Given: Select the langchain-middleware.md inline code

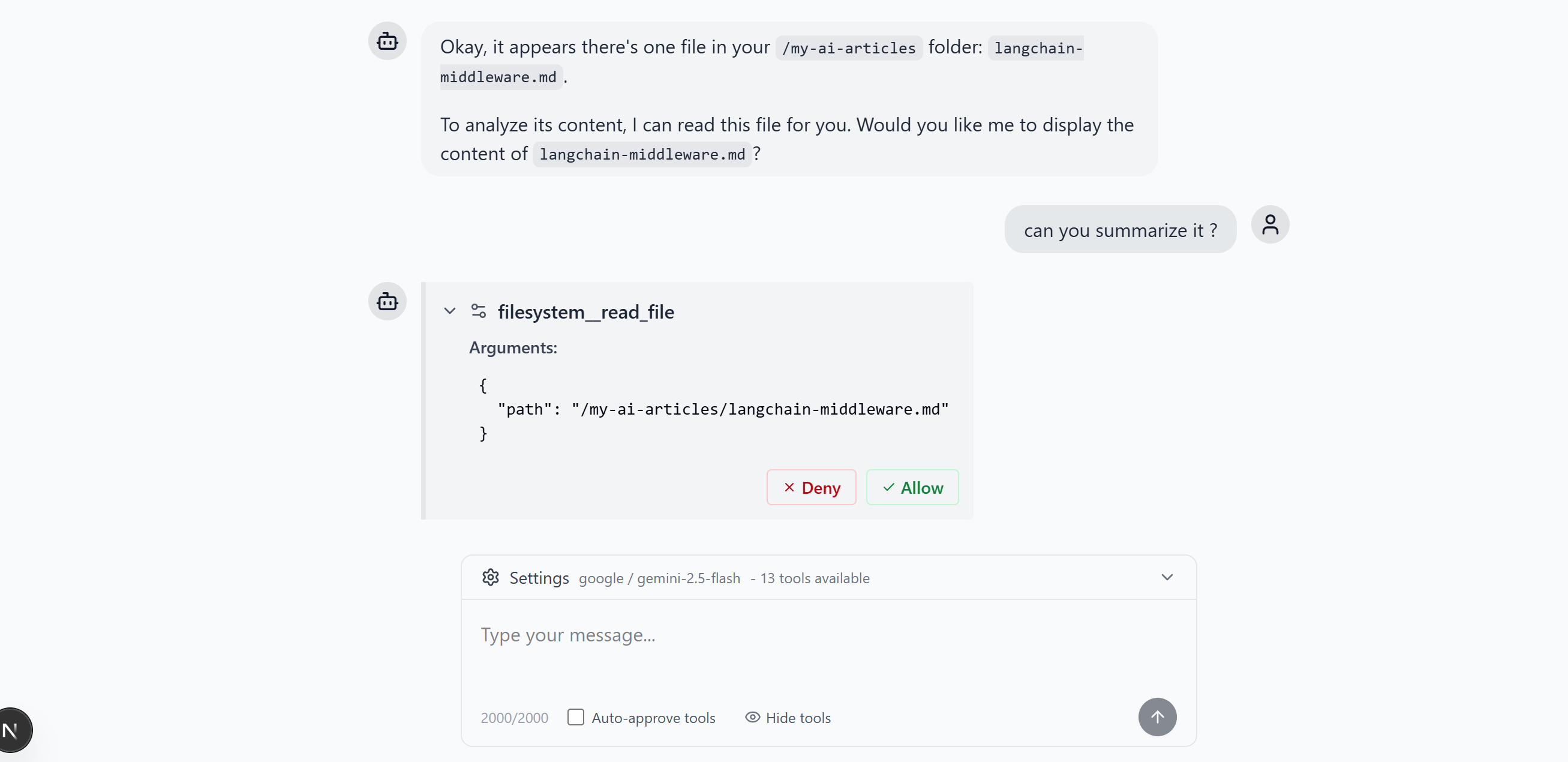Looking at the screenshot, I should 641,154.
